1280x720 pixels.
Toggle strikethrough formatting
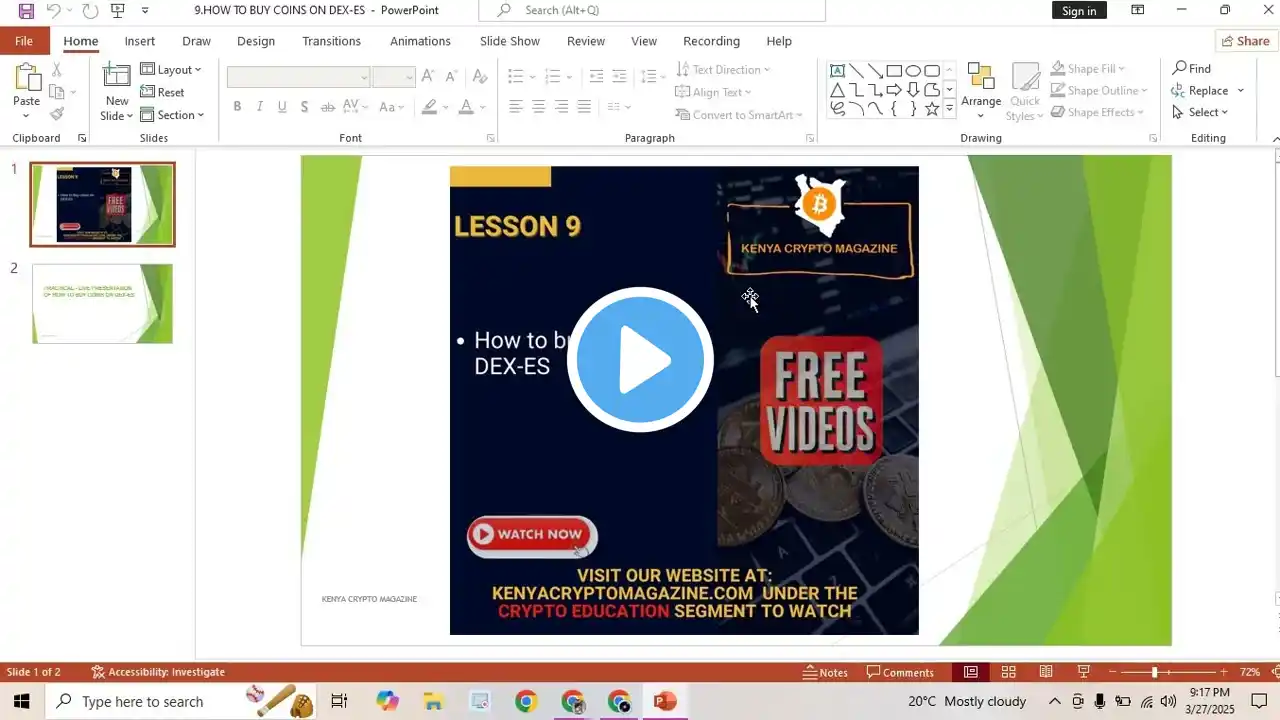[328, 107]
